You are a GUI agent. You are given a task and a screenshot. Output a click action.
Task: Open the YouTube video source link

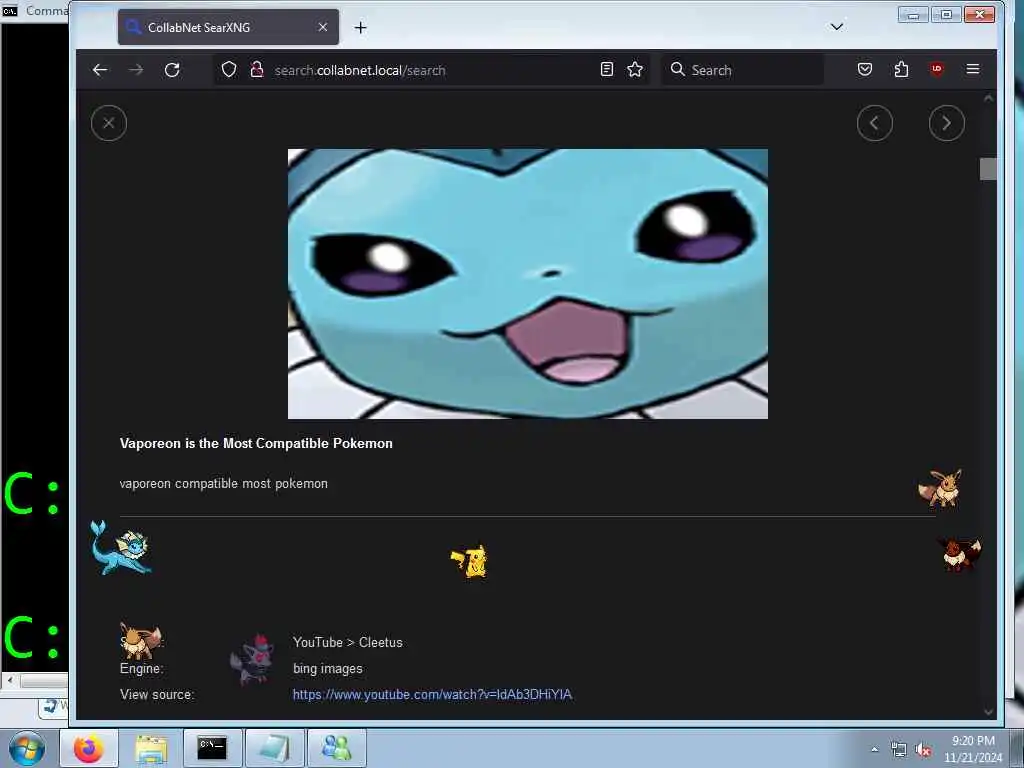(x=432, y=694)
